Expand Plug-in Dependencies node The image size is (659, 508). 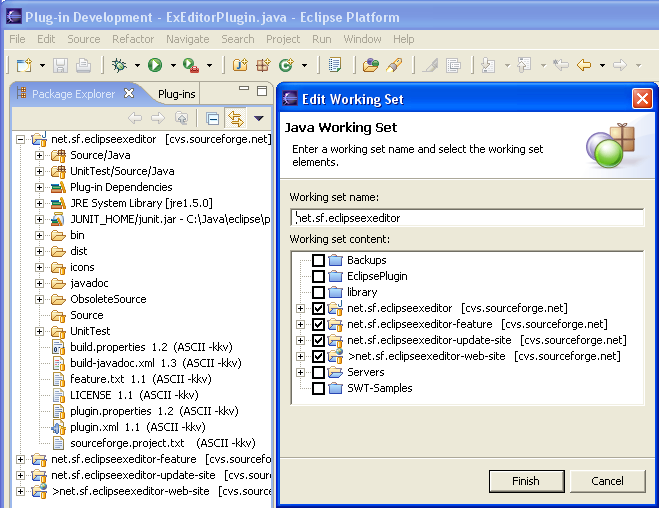[x=40, y=187]
